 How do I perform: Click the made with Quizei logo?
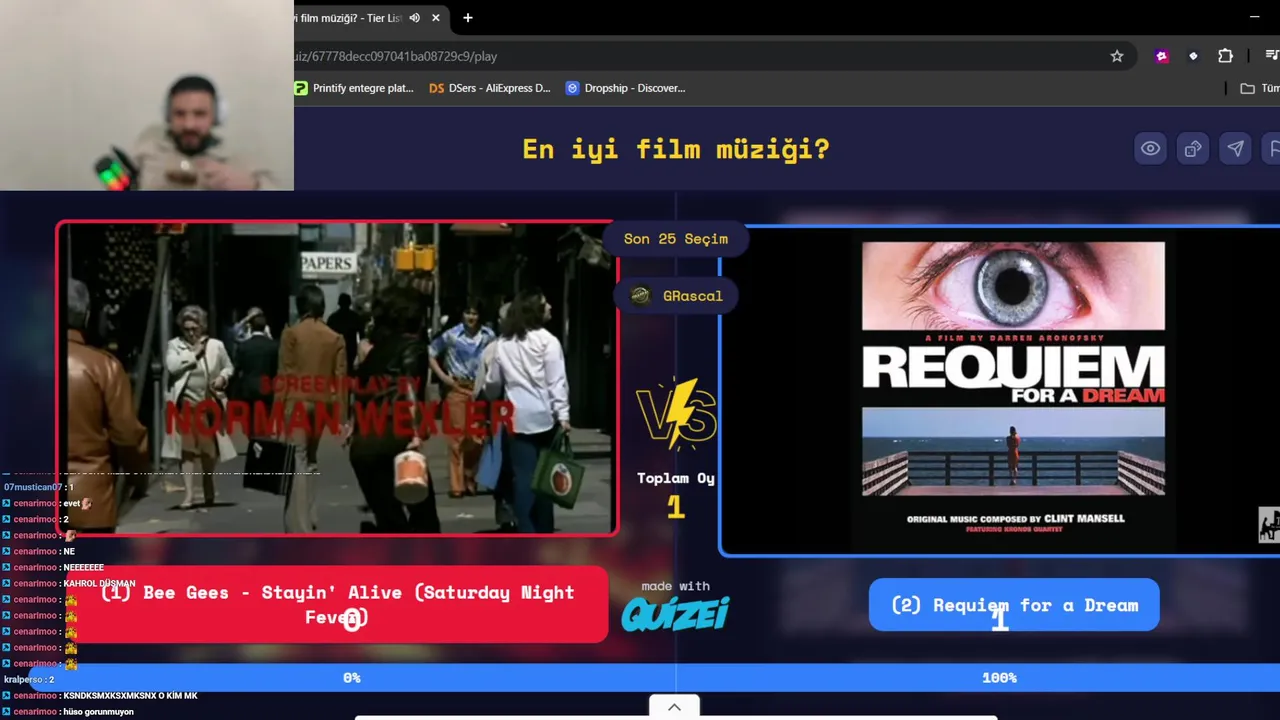point(676,606)
